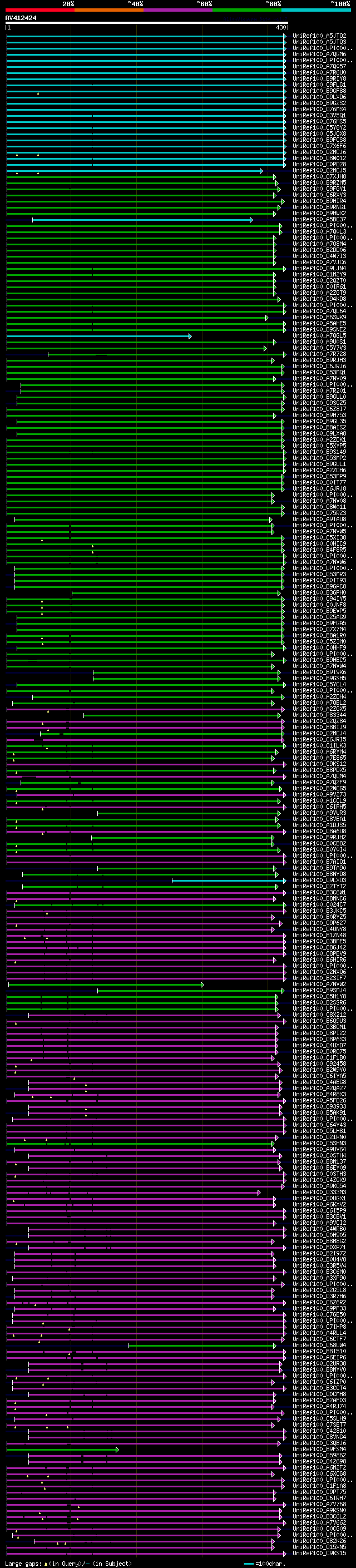This screenshot has width=356, height=1568.
Task: Select the UniRef100_Q1ILK3 label
Action: 319,746
